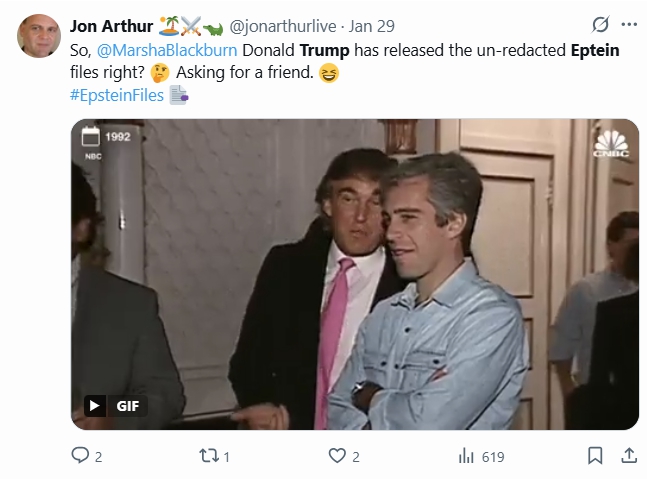Click the 1992 calendar icon overlay
The height and width of the screenshot is (479, 647).
(90, 136)
